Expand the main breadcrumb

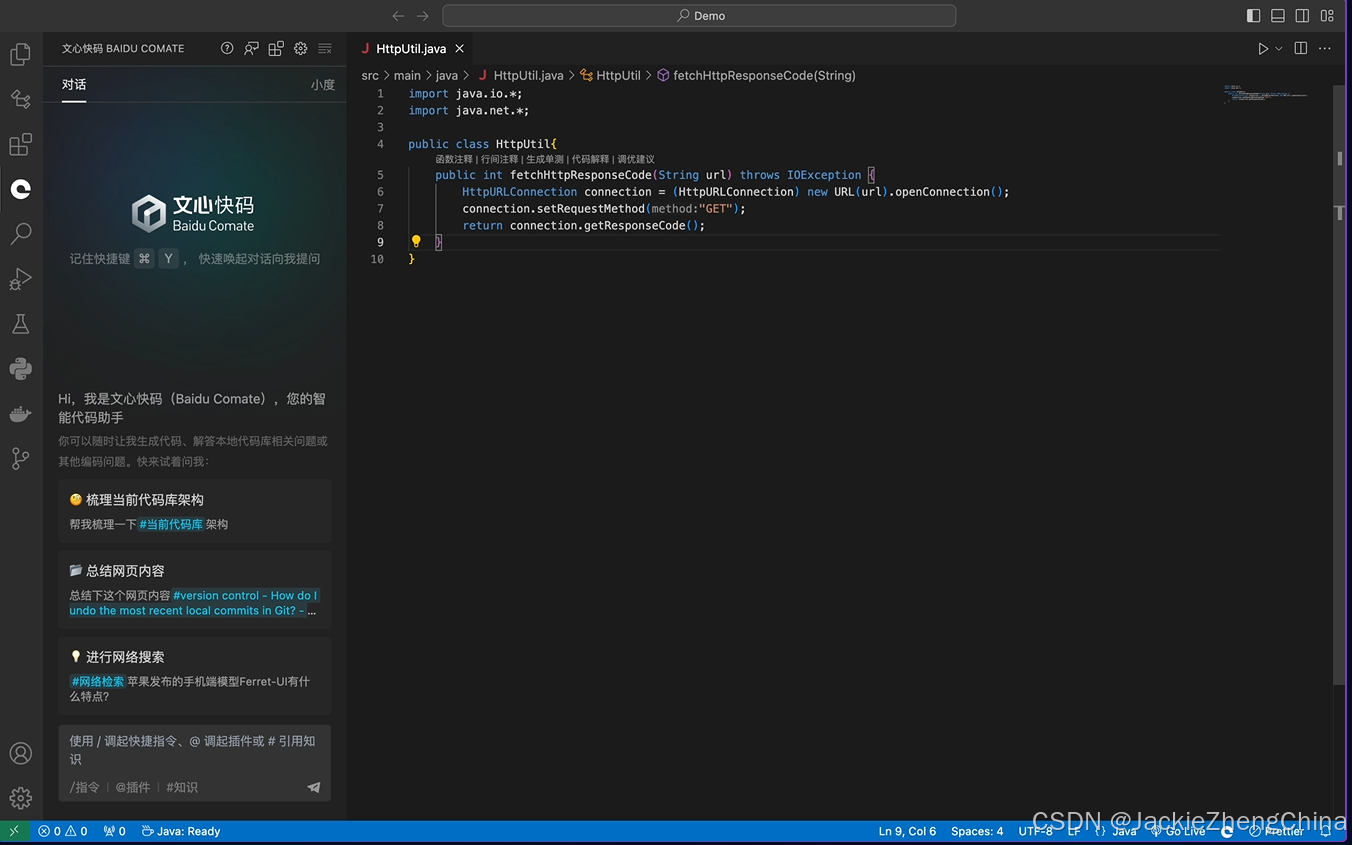point(407,75)
